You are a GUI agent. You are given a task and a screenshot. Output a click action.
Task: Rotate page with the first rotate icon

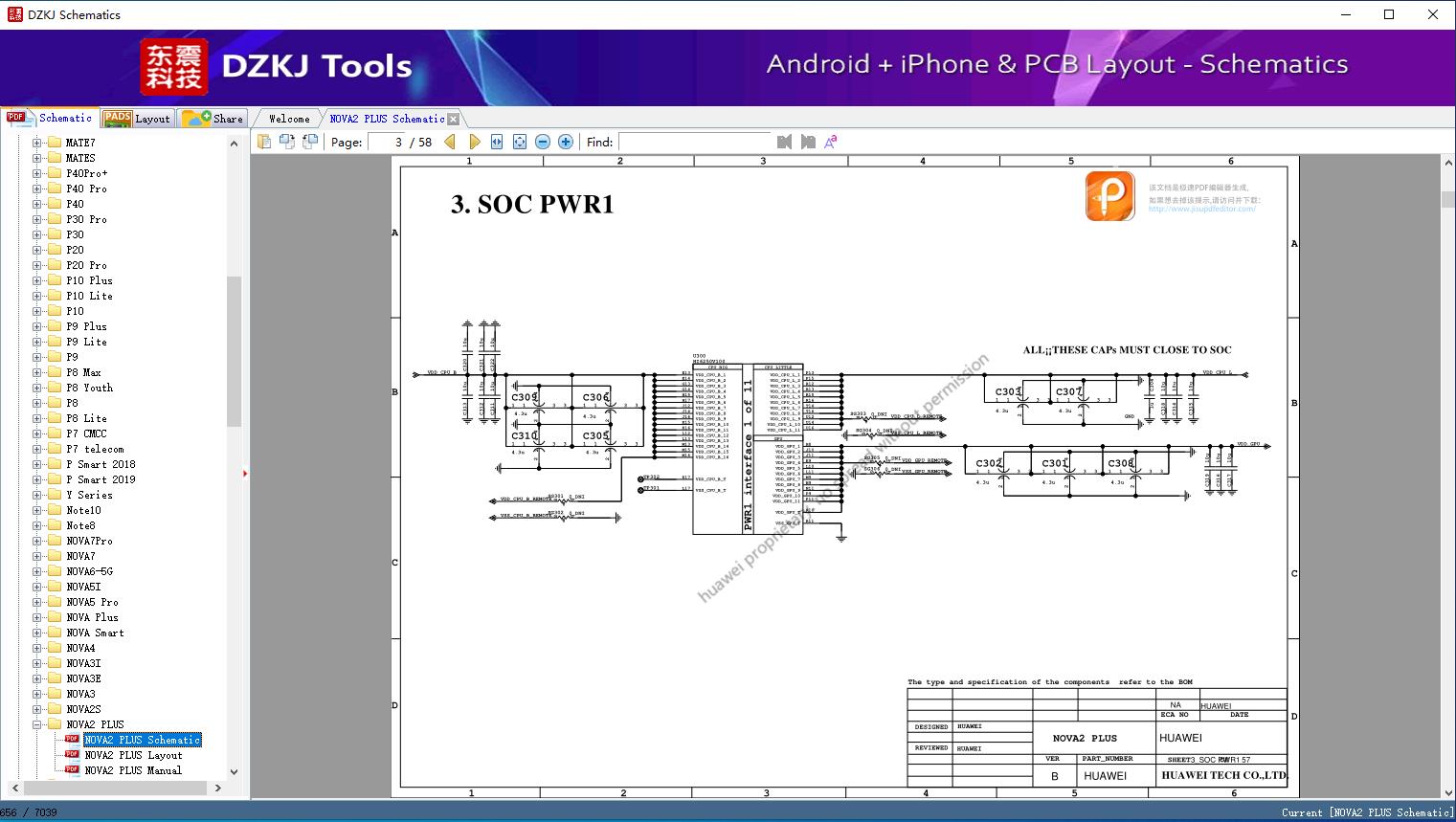click(x=286, y=142)
